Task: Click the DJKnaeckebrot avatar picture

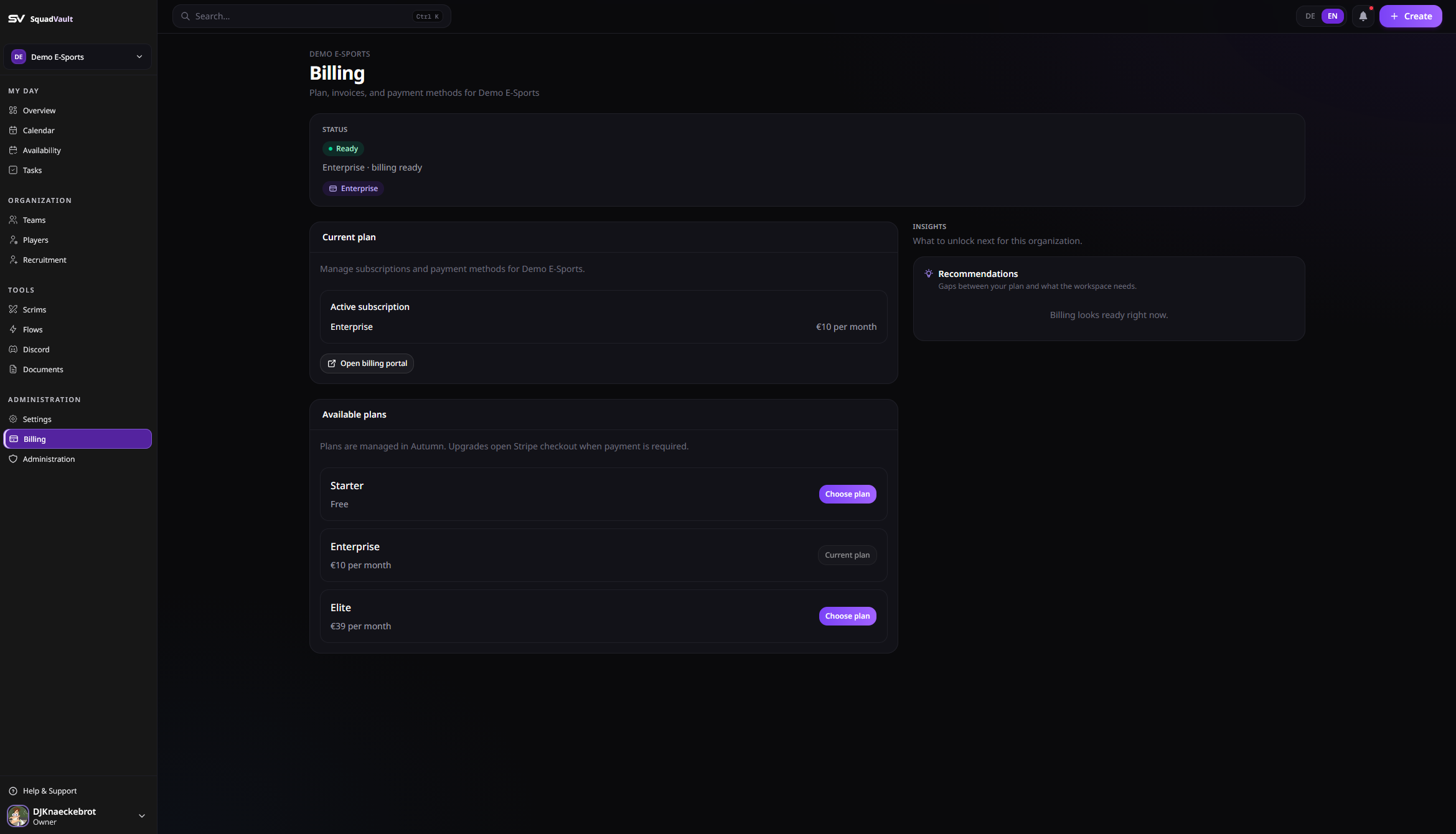Action: pos(18,816)
